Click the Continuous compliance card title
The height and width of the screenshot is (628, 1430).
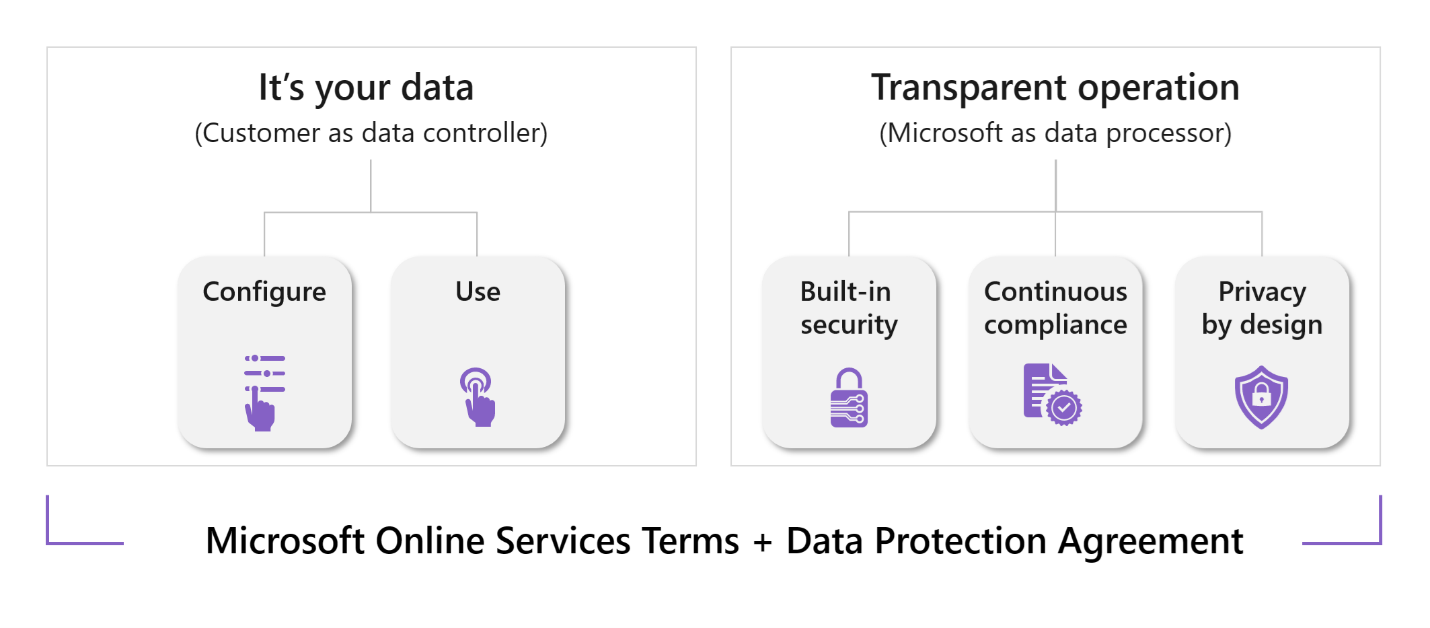[1055, 308]
